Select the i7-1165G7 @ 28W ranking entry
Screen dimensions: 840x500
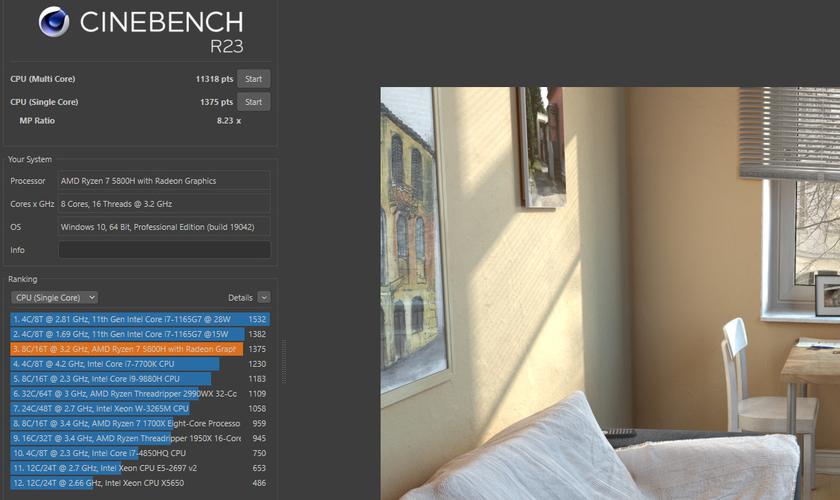[140, 319]
